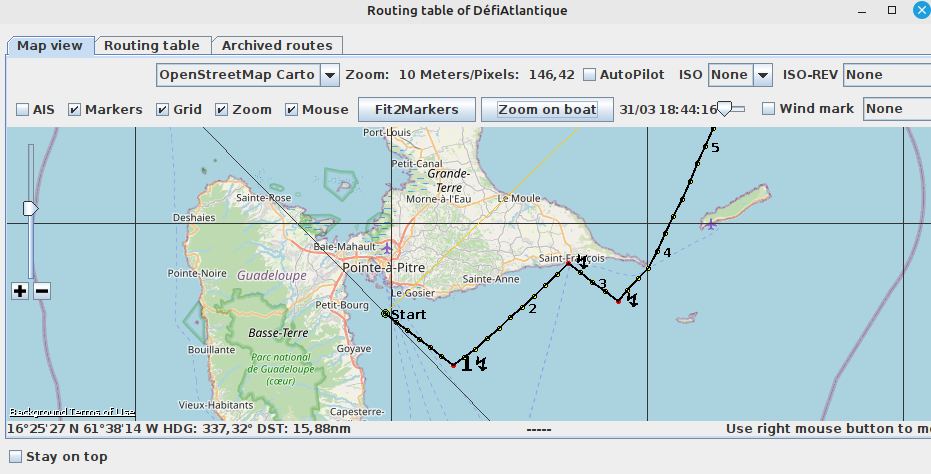The width and height of the screenshot is (931, 474).
Task: Click the red waypoint south of Start
Action: point(453,365)
